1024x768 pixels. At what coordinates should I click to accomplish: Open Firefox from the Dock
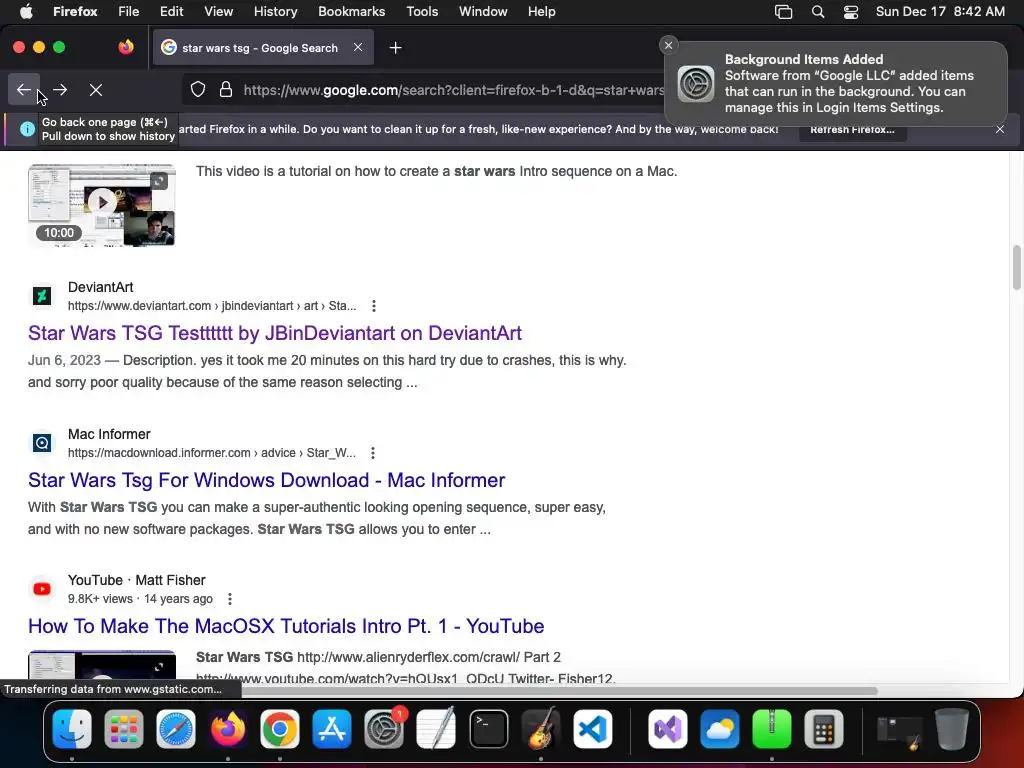[x=228, y=729]
